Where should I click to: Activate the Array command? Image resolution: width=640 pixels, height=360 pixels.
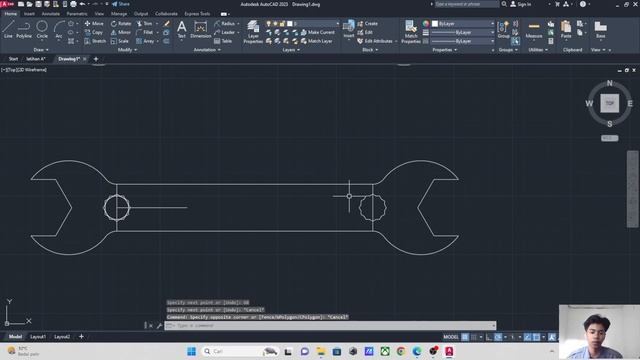pos(145,41)
